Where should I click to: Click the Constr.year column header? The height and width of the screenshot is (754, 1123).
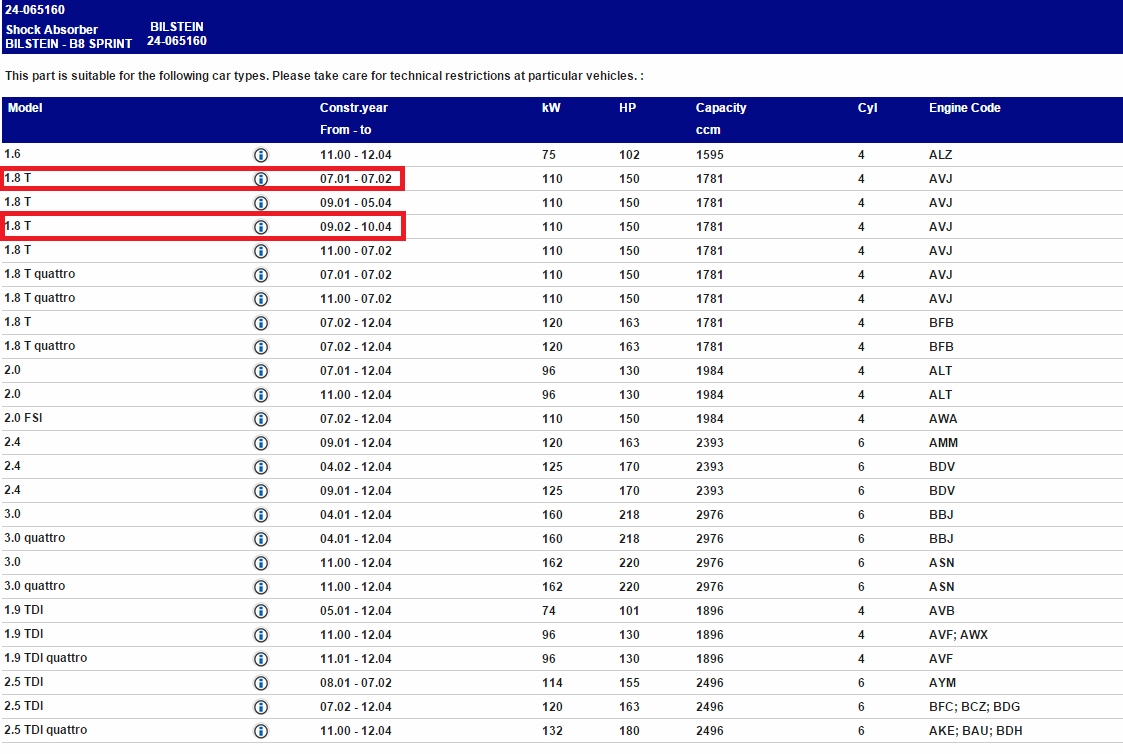(x=354, y=108)
